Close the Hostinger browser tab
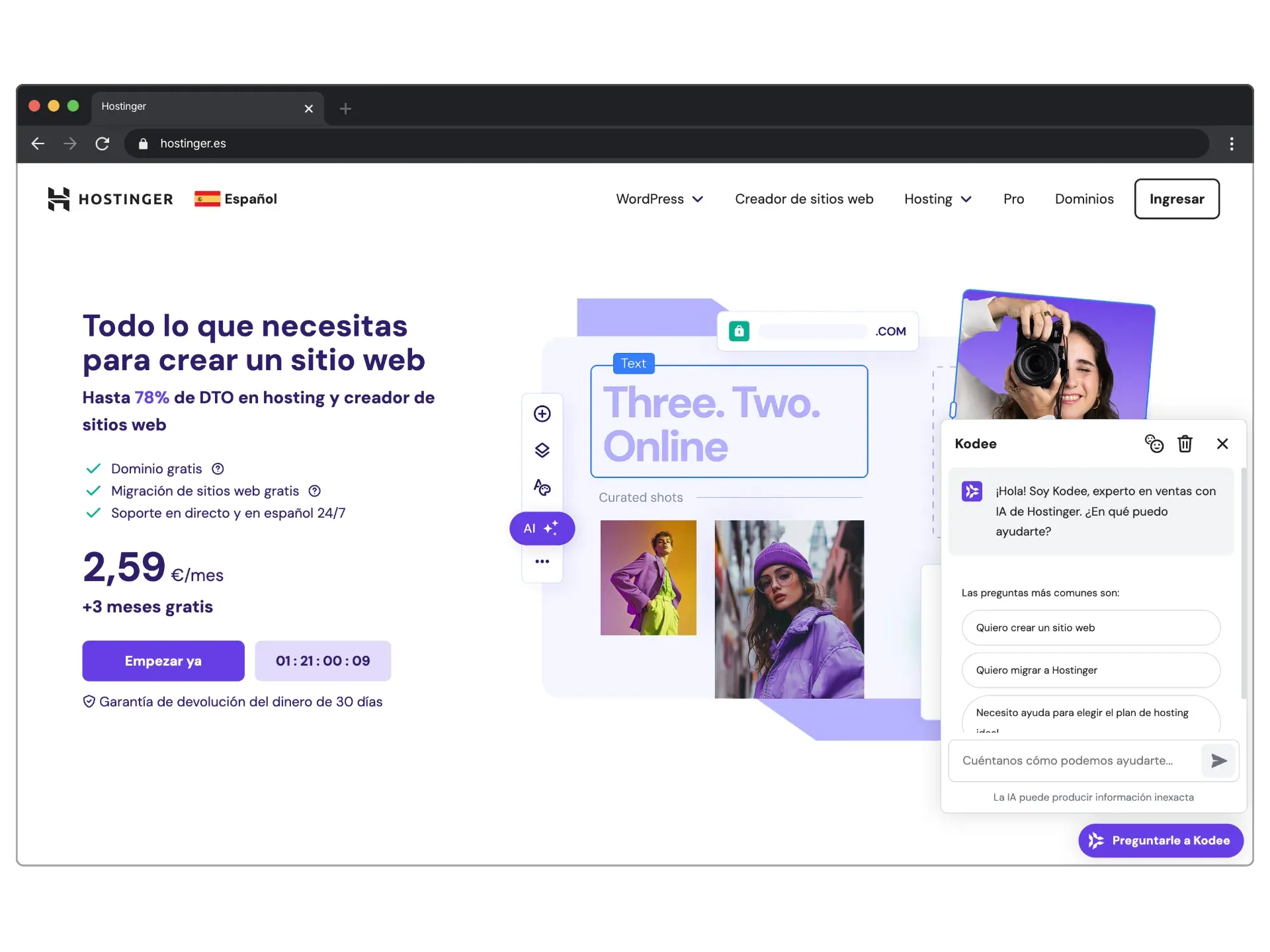 click(x=308, y=108)
